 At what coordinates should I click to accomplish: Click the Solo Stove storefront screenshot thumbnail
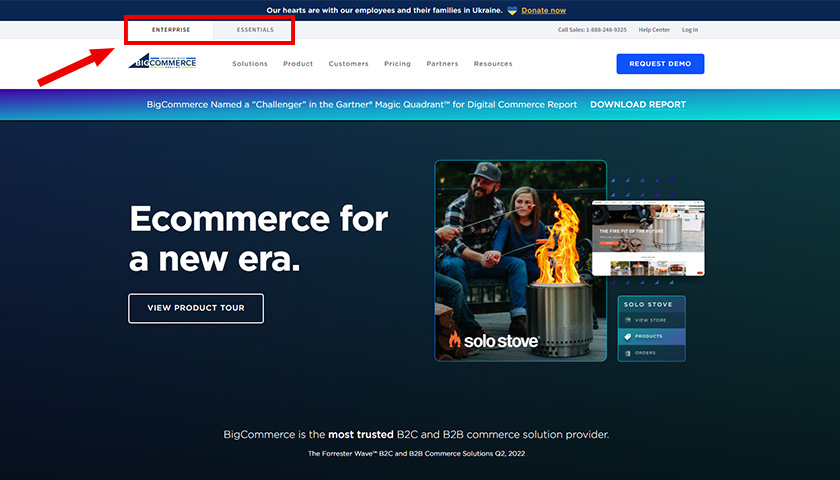[x=648, y=238]
